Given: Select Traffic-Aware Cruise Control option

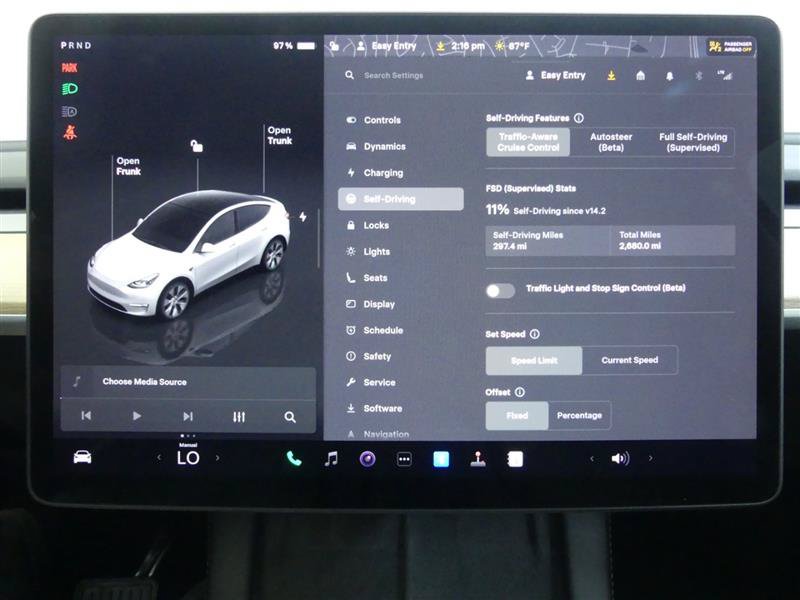Looking at the screenshot, I should pyautogui.click(x=528, y=142).
